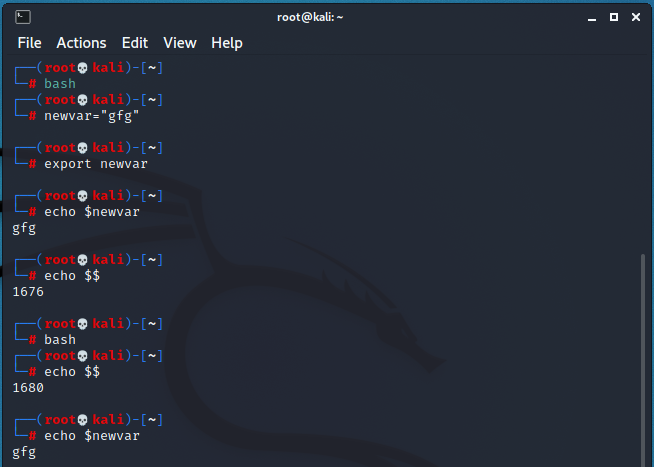Image resolution: width=654 pixels, height=467 pixels.
Task: Click the terminal icon in the title bar
Action: (23, 17)
